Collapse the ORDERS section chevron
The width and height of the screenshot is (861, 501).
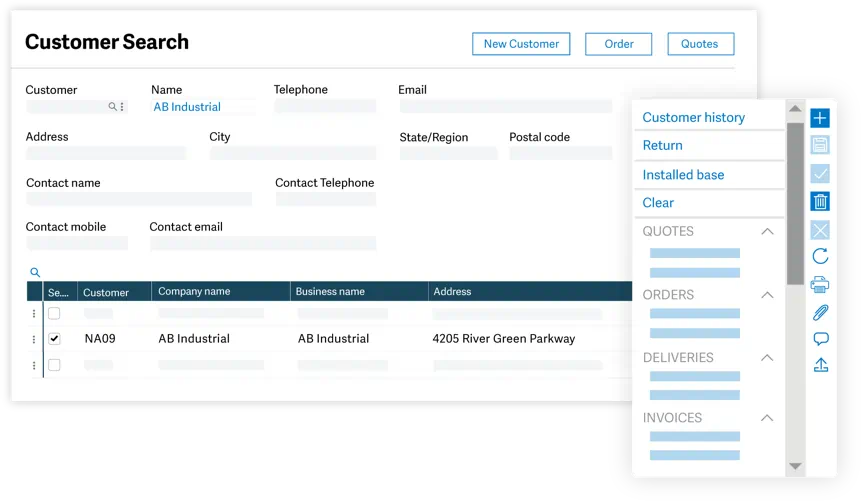[x=767, y=295]
